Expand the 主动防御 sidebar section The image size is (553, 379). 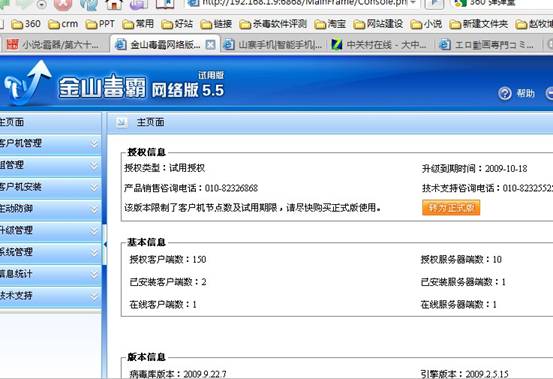coord(50,209)
